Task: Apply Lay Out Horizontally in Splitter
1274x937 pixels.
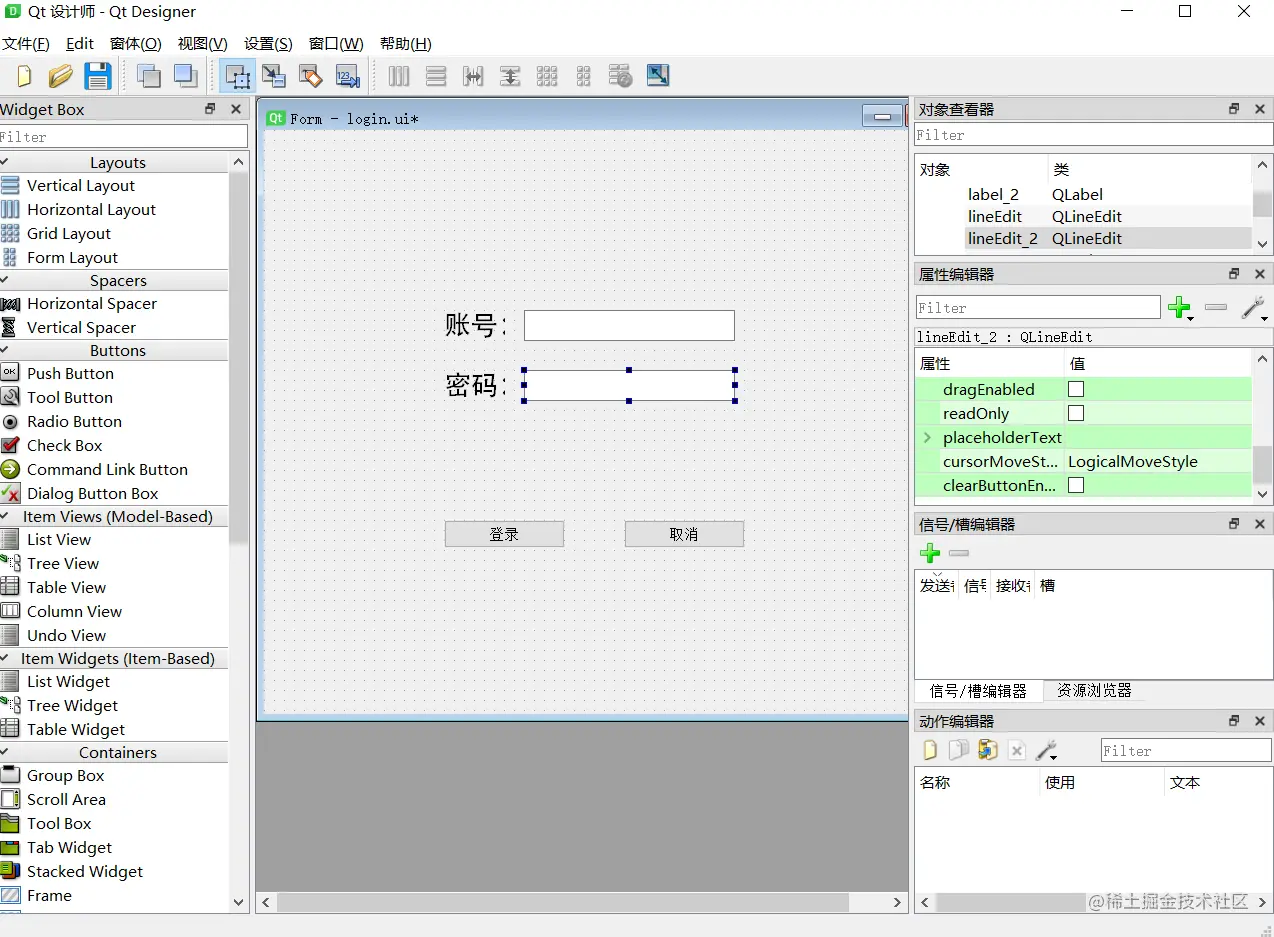Action: coord(473,76)
